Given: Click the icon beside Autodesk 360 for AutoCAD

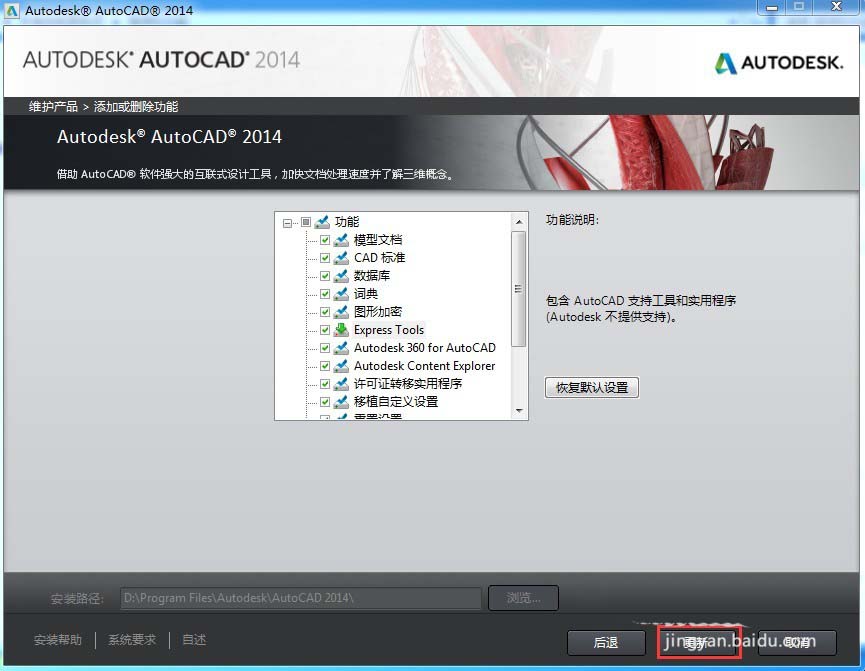Looking at the screenshot, I should point(341,348).
